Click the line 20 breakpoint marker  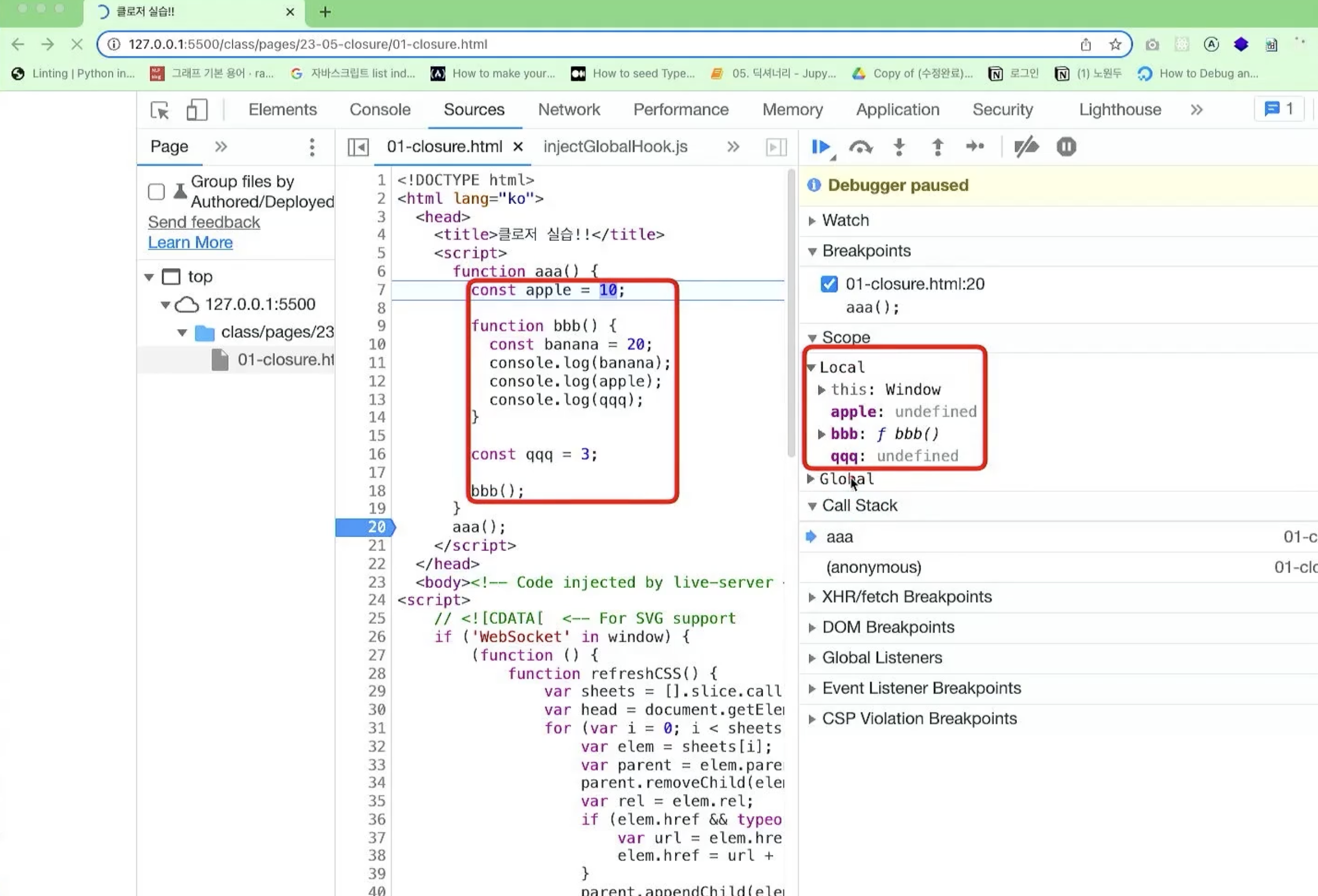click(365, 527)
